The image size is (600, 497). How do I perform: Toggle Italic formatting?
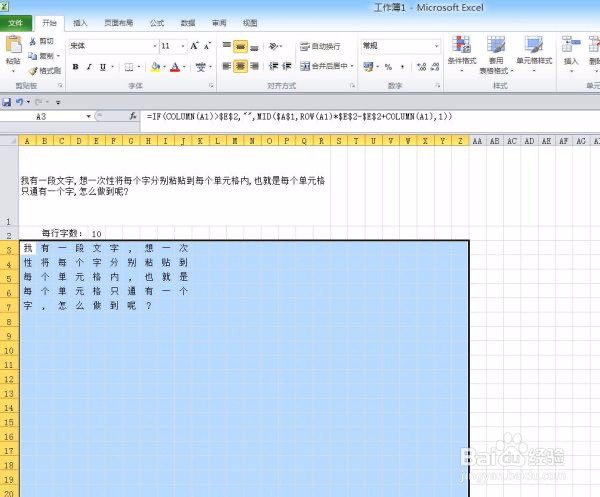click(89, 67)
